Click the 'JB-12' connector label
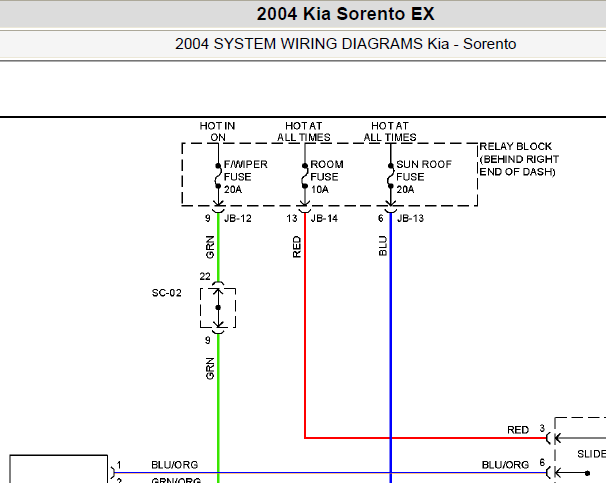This screenshot has height=483, width=606. pyautogui.click(x=238, y=218)
